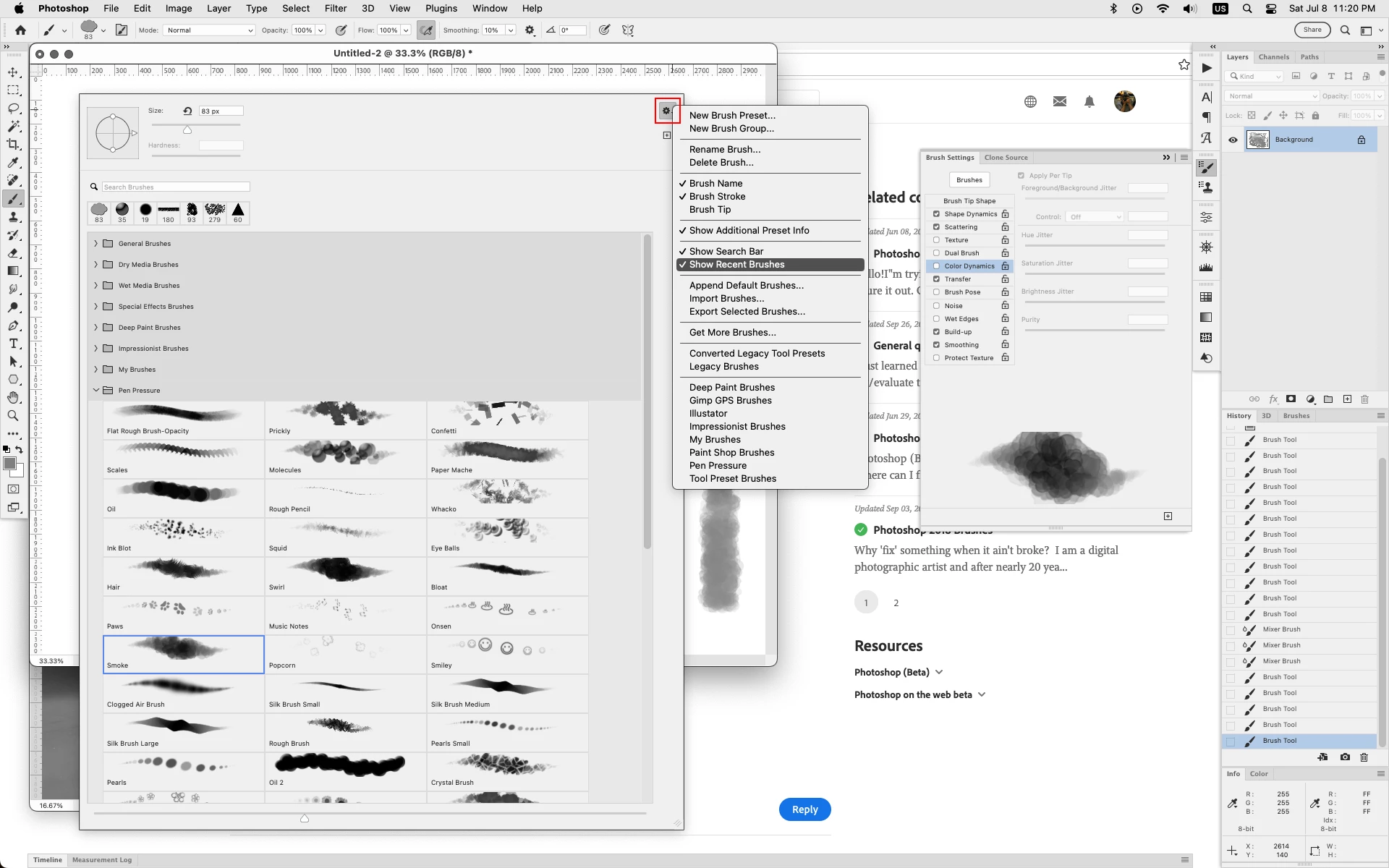Select the Crop tool
Image resolution: width=1389 pixels, height=868 pixels.
coord(13,145)
